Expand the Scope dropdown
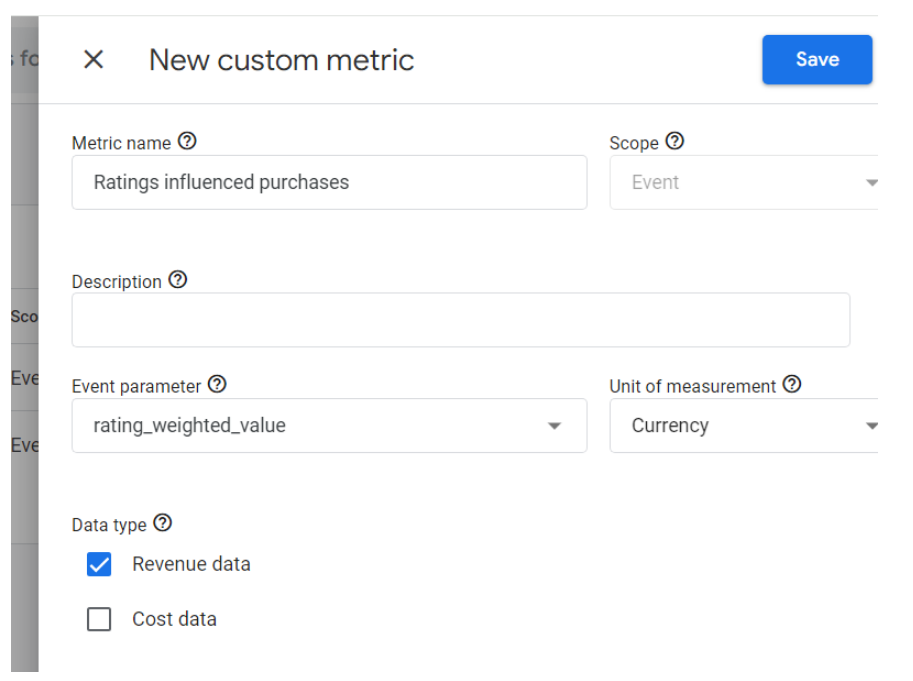This screenshot has width=913, height=681. point(871,182)
